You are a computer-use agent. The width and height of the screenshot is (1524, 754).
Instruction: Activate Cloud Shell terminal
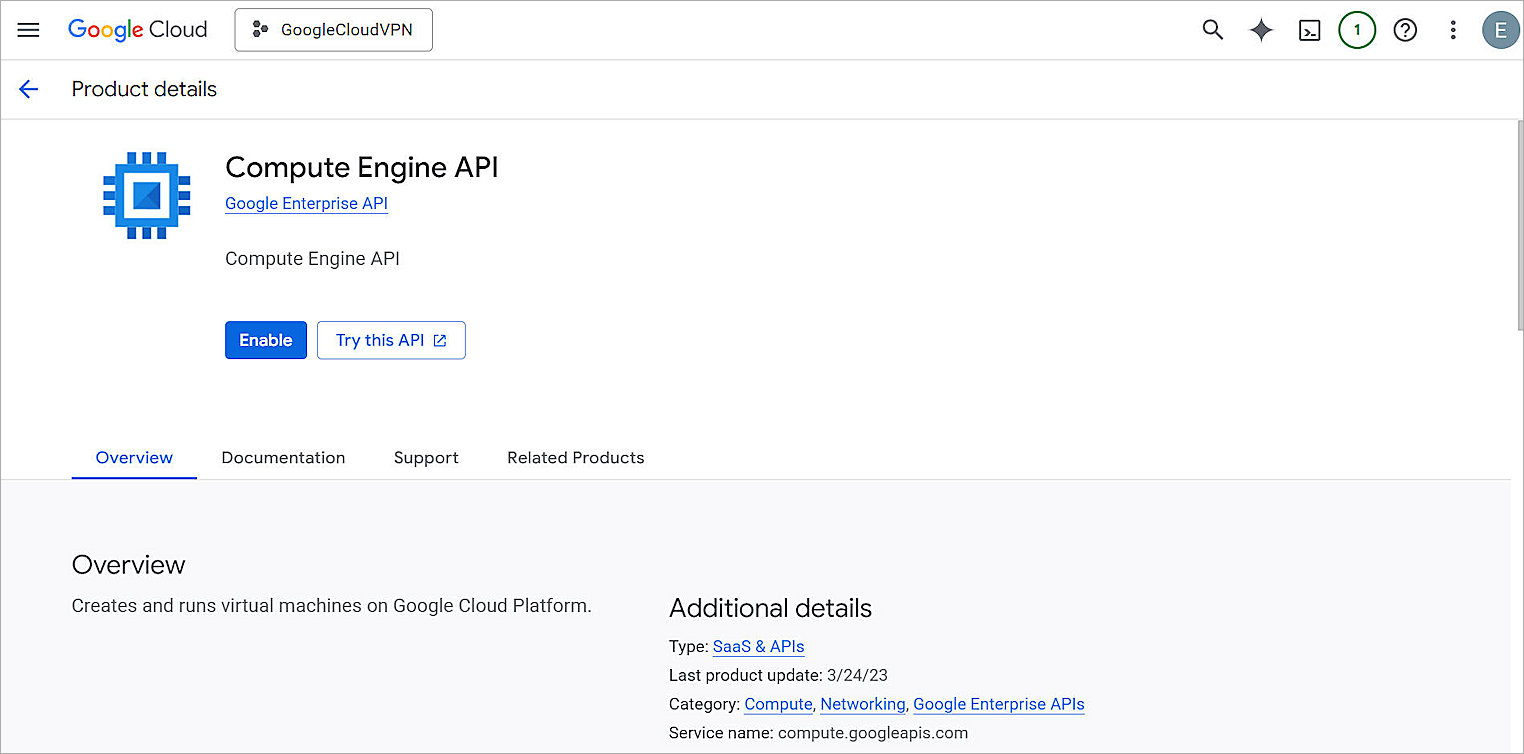(1309, 30)
